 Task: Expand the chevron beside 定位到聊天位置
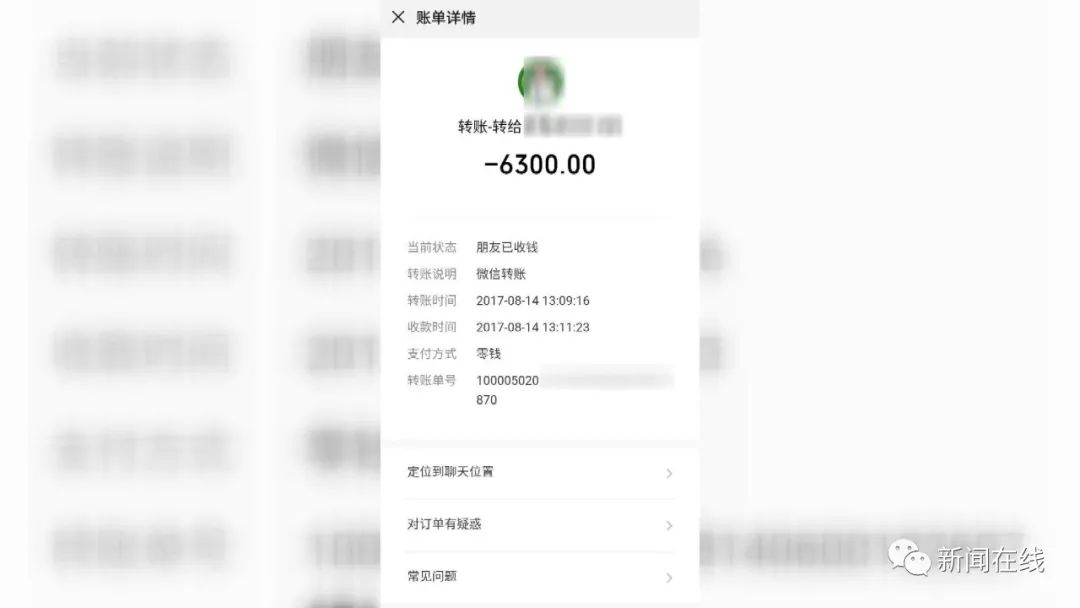(669, 473)
